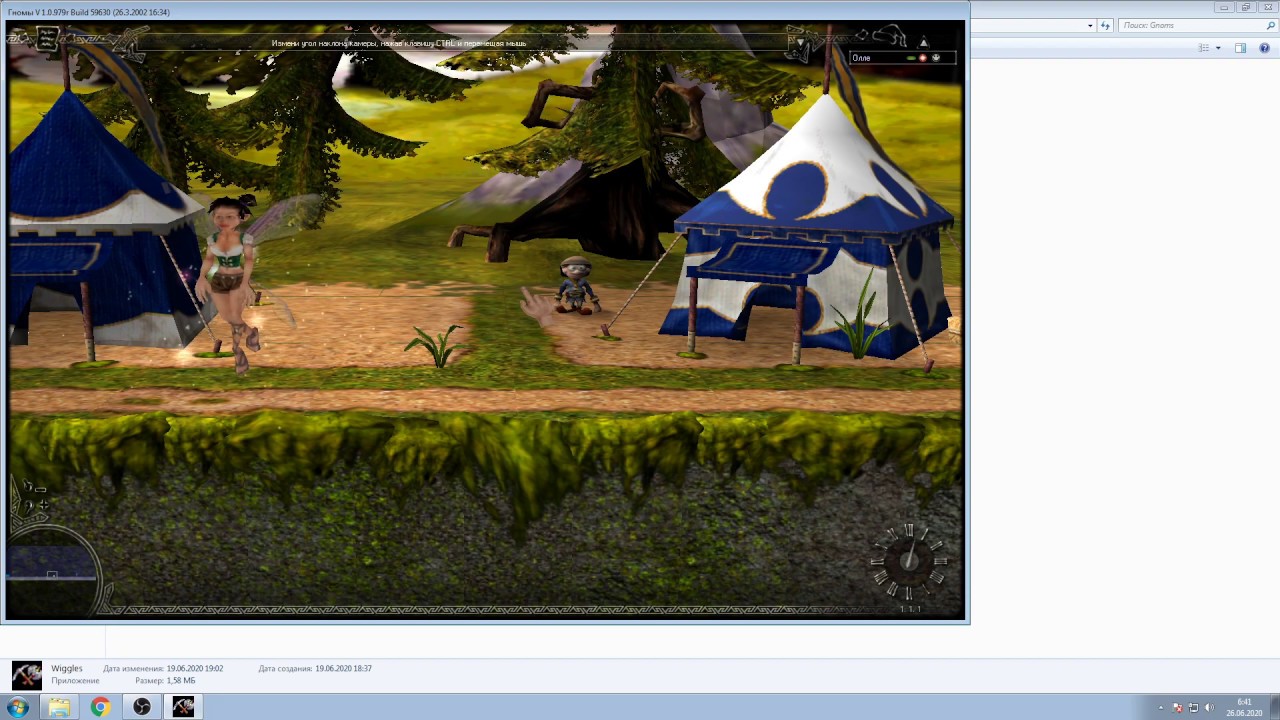This screenshot has width=1280, height=720.
Task: Click the taskbar clock showing 6:41
Action: [1244, 708]
